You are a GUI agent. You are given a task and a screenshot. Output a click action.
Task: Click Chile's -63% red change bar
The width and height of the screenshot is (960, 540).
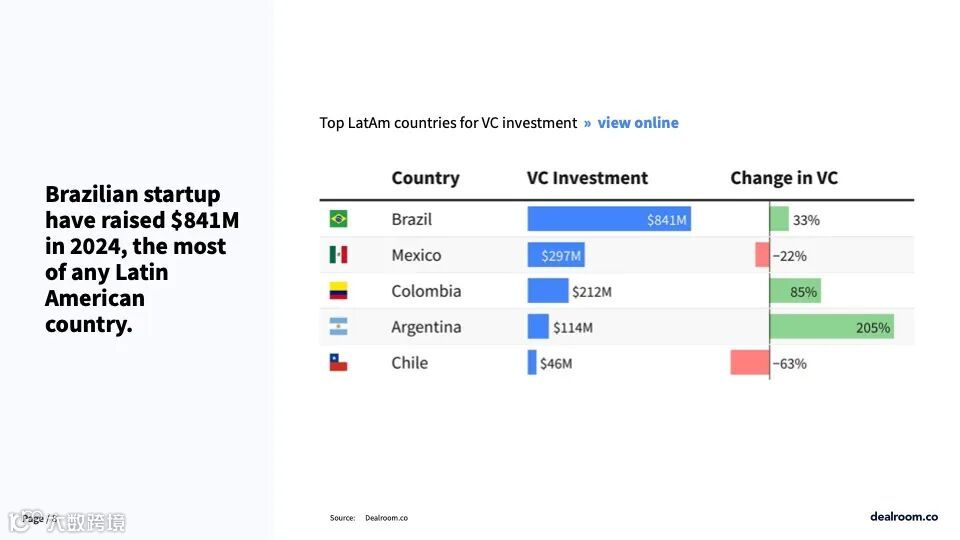pyautogui.click(x=750, y=363)
